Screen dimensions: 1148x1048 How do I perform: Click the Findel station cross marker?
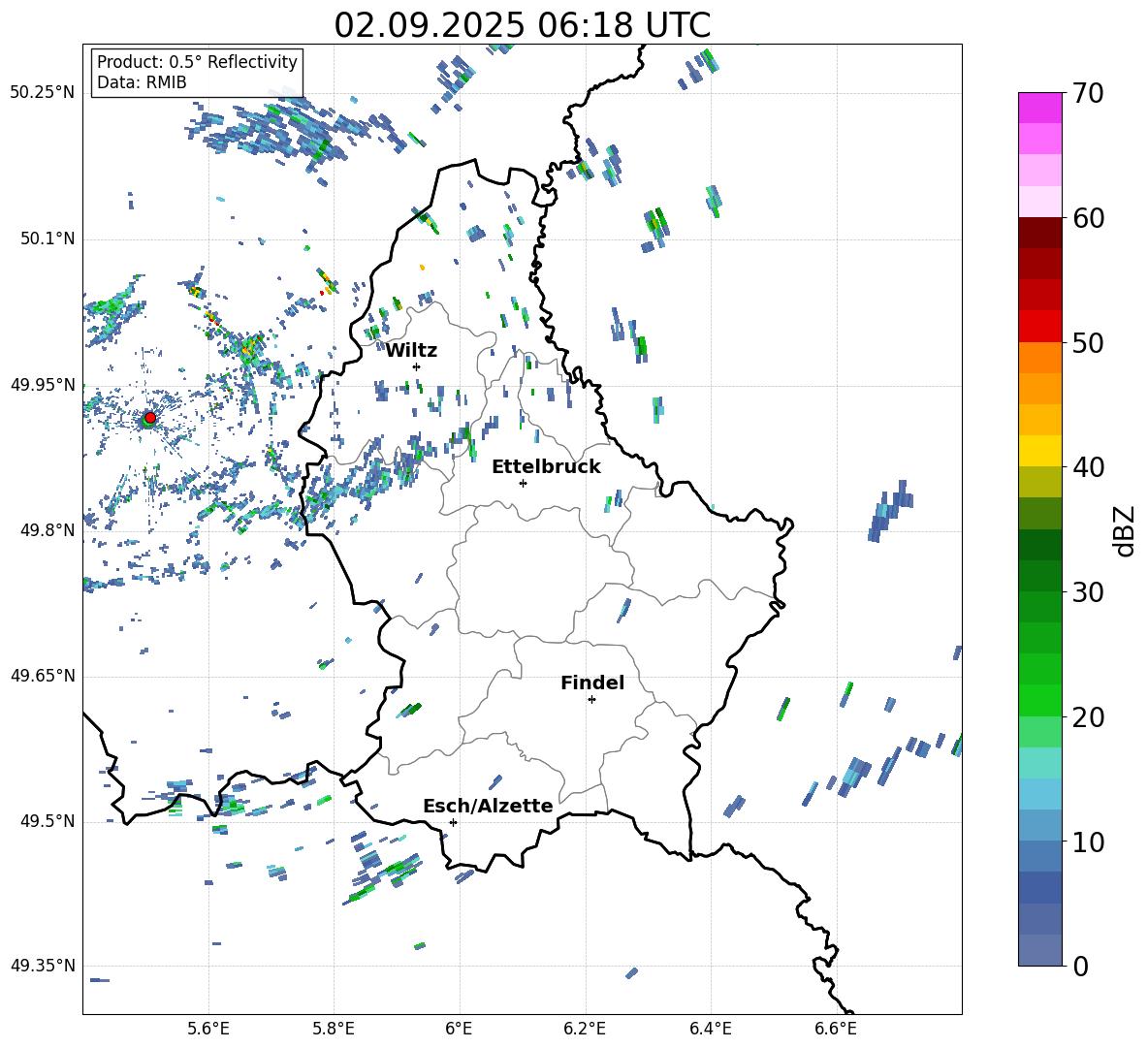(x=591, y=700)
